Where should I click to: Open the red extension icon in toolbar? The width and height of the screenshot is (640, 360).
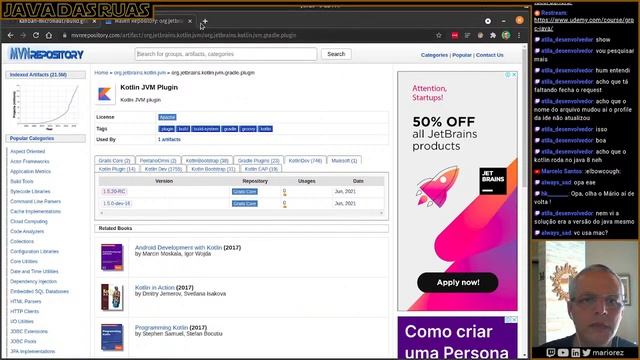455,36
